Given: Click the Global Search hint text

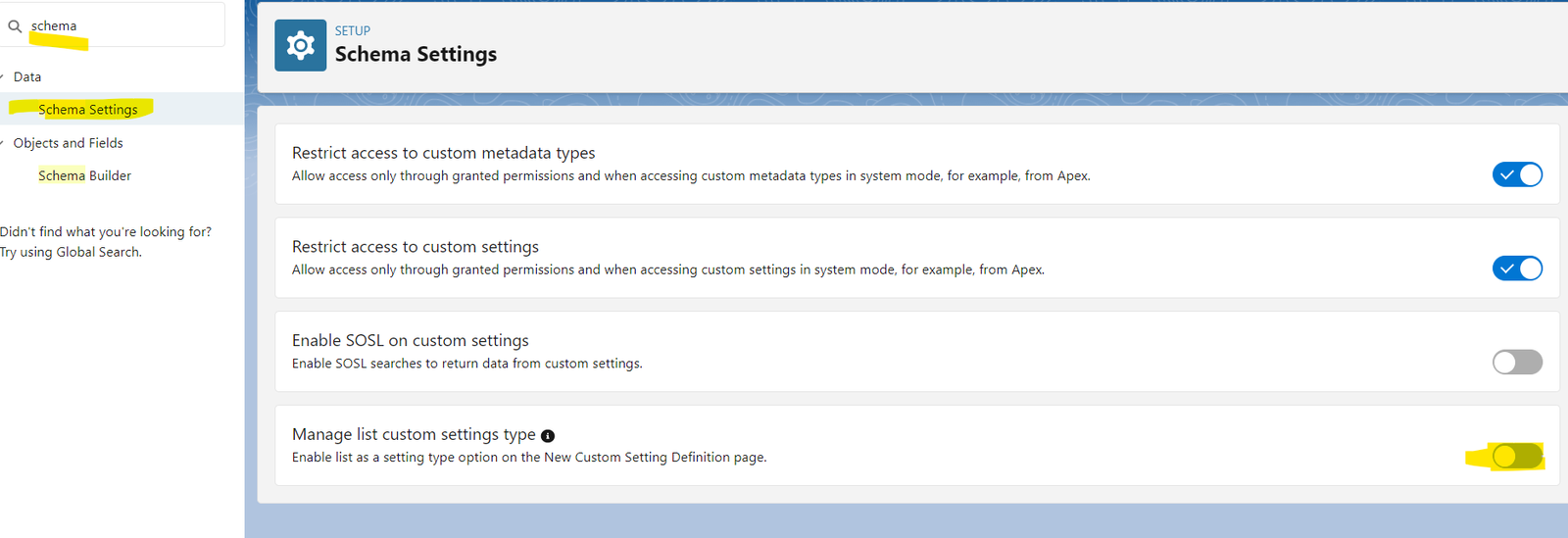Looking at the screenshot, I should click(x=71, y=252).
